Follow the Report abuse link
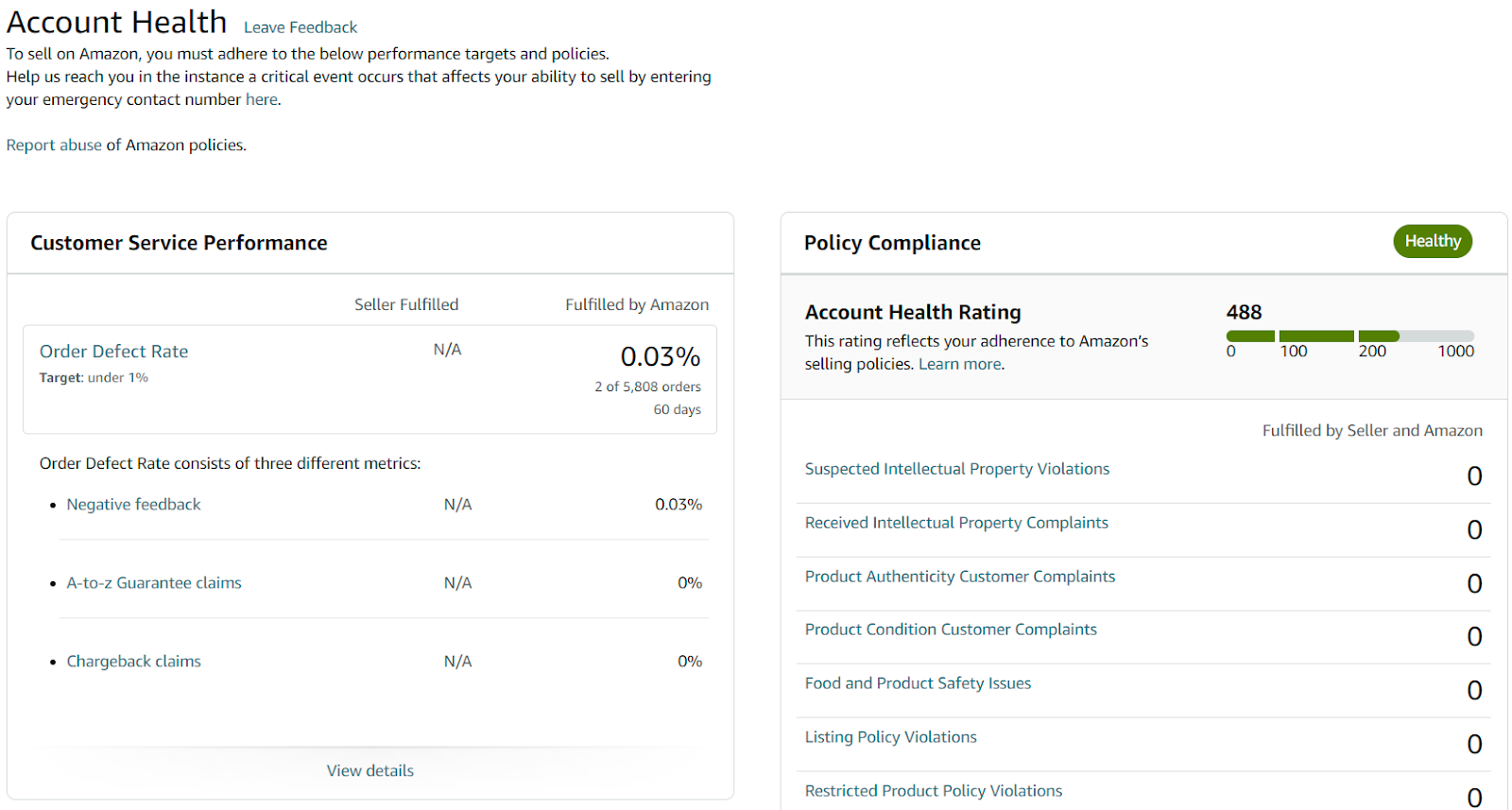Image resolution: width=1512 pixels, height=810 pixels. click(x=54, y=145)
